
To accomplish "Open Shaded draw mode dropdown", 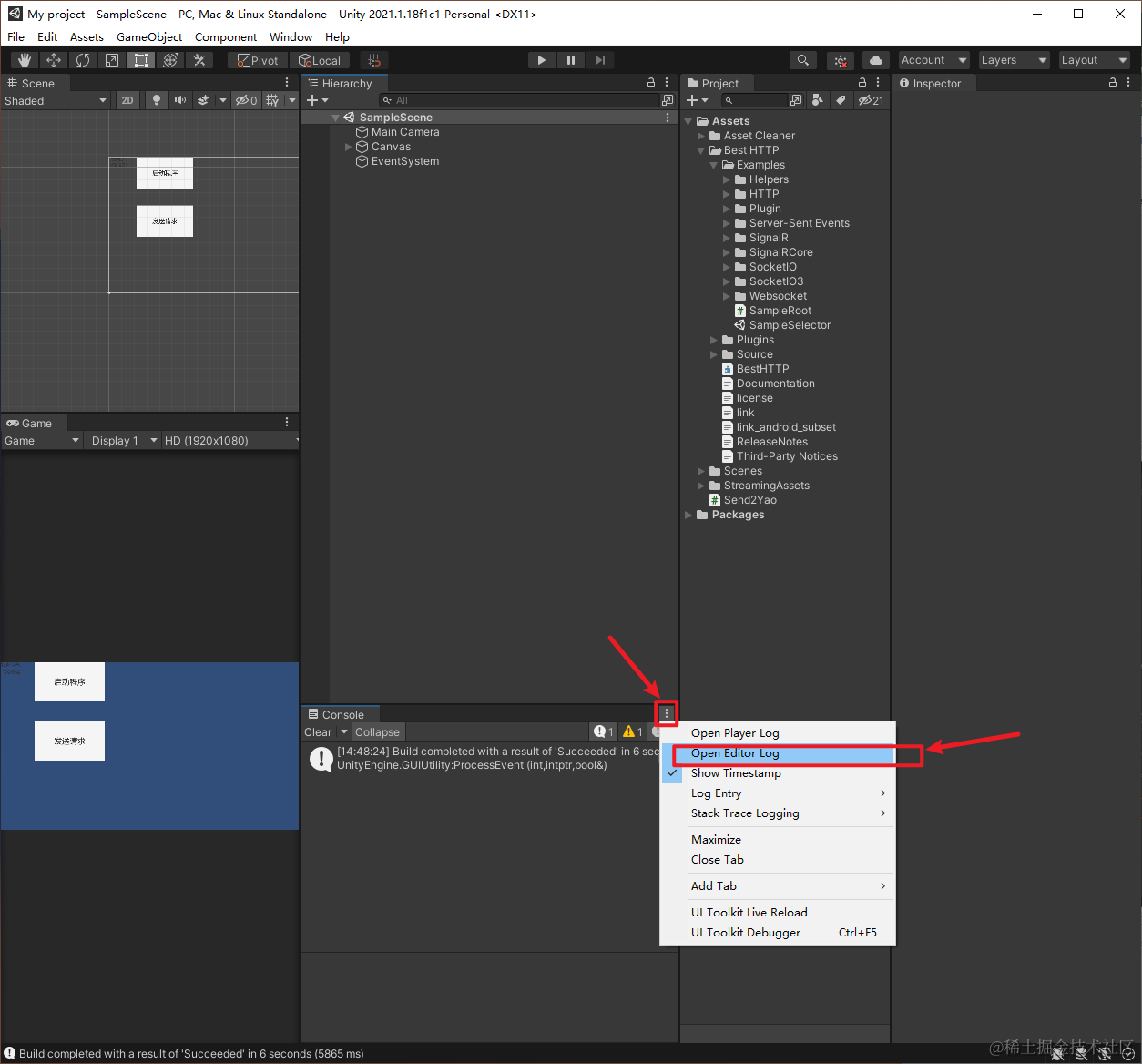I will [x=56, y=100].
